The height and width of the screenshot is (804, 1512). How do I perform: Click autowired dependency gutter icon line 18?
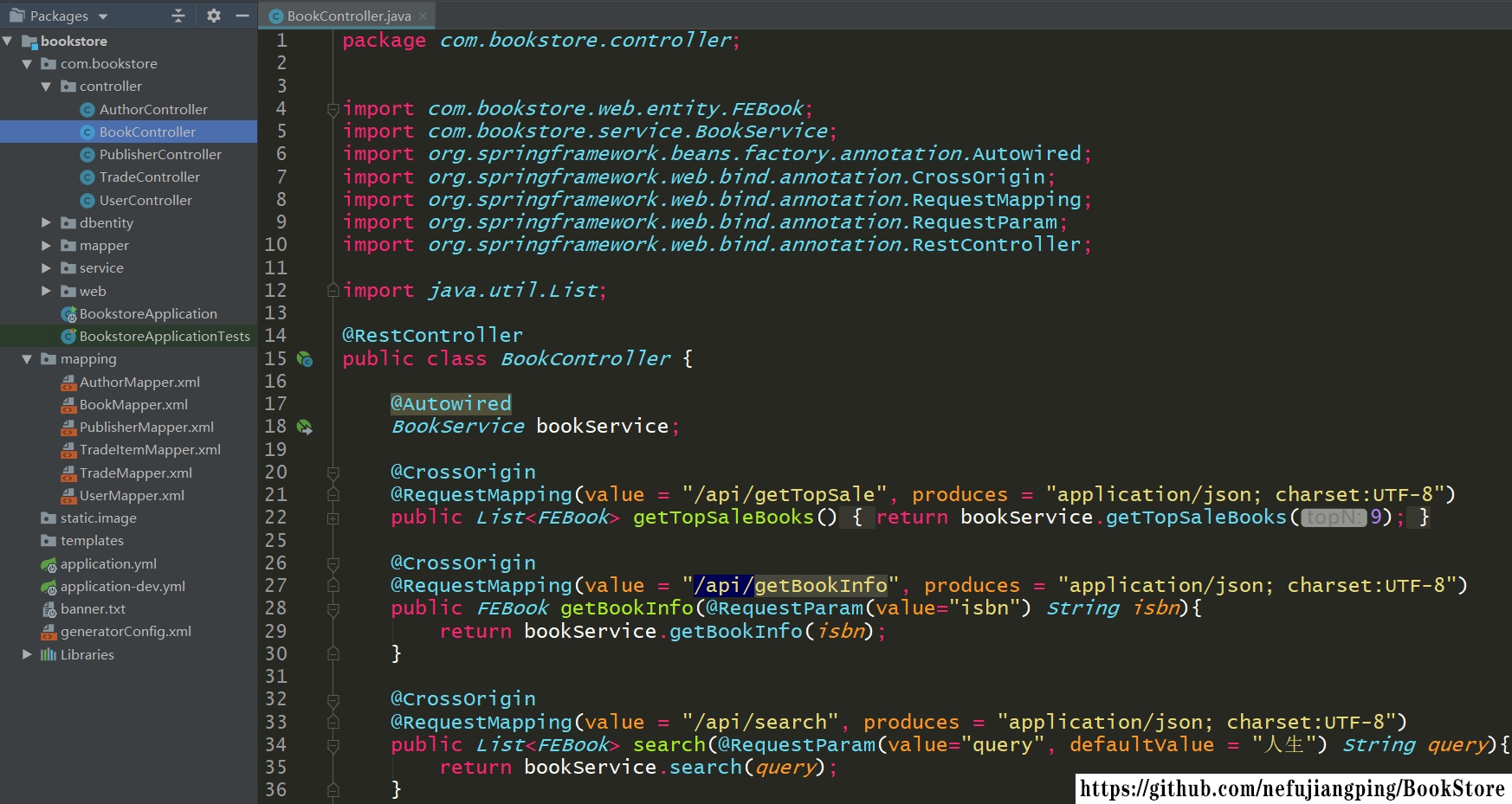tap(305, 427)
